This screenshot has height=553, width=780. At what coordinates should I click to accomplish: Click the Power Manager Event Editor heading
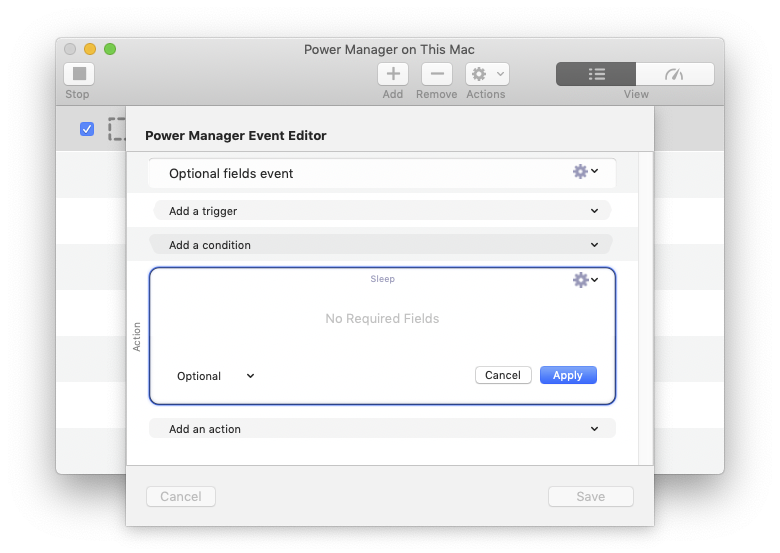(x=236, y=135)
